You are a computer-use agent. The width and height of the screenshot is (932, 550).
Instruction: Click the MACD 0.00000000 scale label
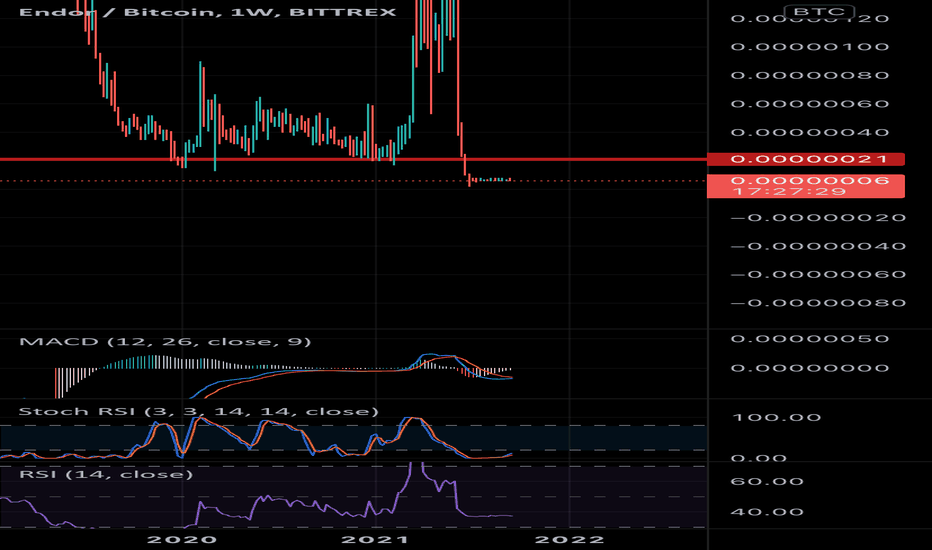point(810,368)
